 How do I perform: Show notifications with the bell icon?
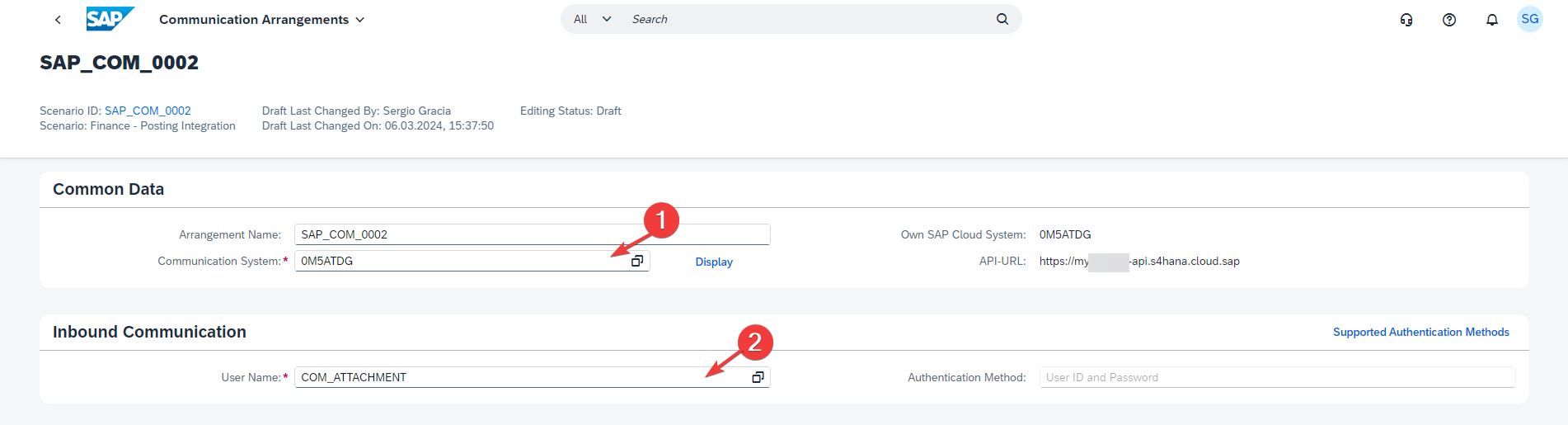coord(1492,20)
